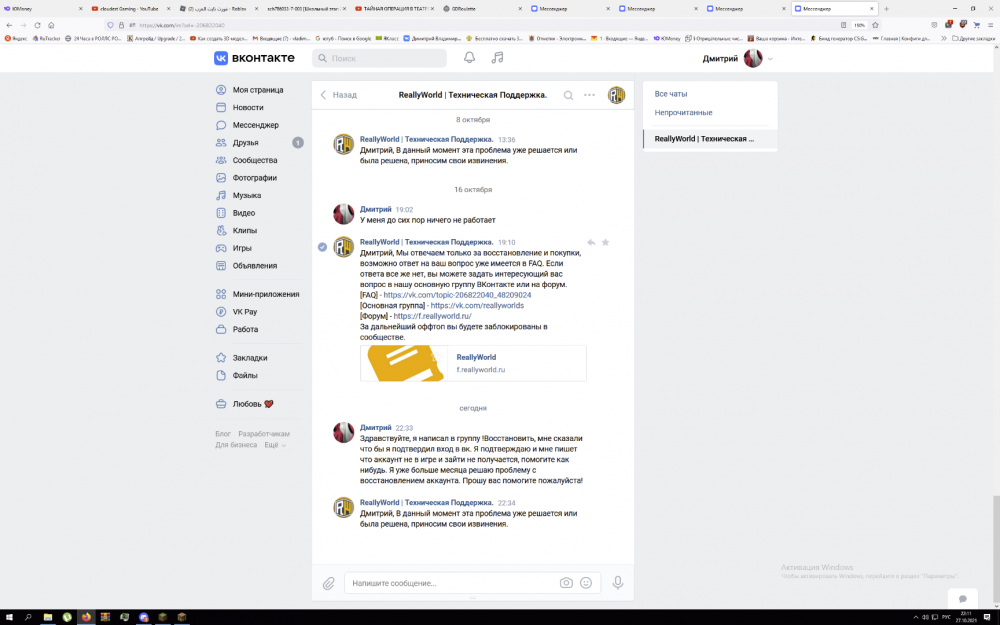Open vk.com/reallyworlds group link
The width and height of the screenshot is (1000, 625).
tap(477, 305)
